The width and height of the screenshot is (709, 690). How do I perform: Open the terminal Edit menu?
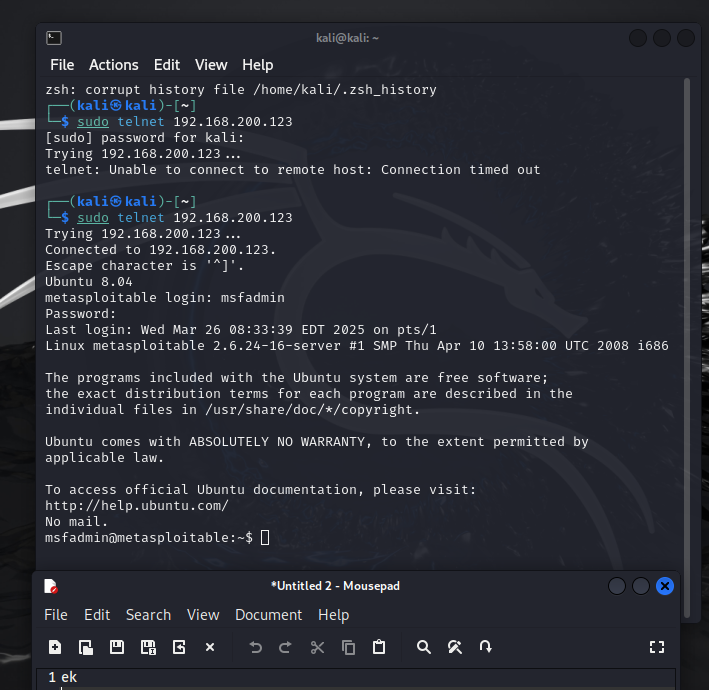point(166,65)
